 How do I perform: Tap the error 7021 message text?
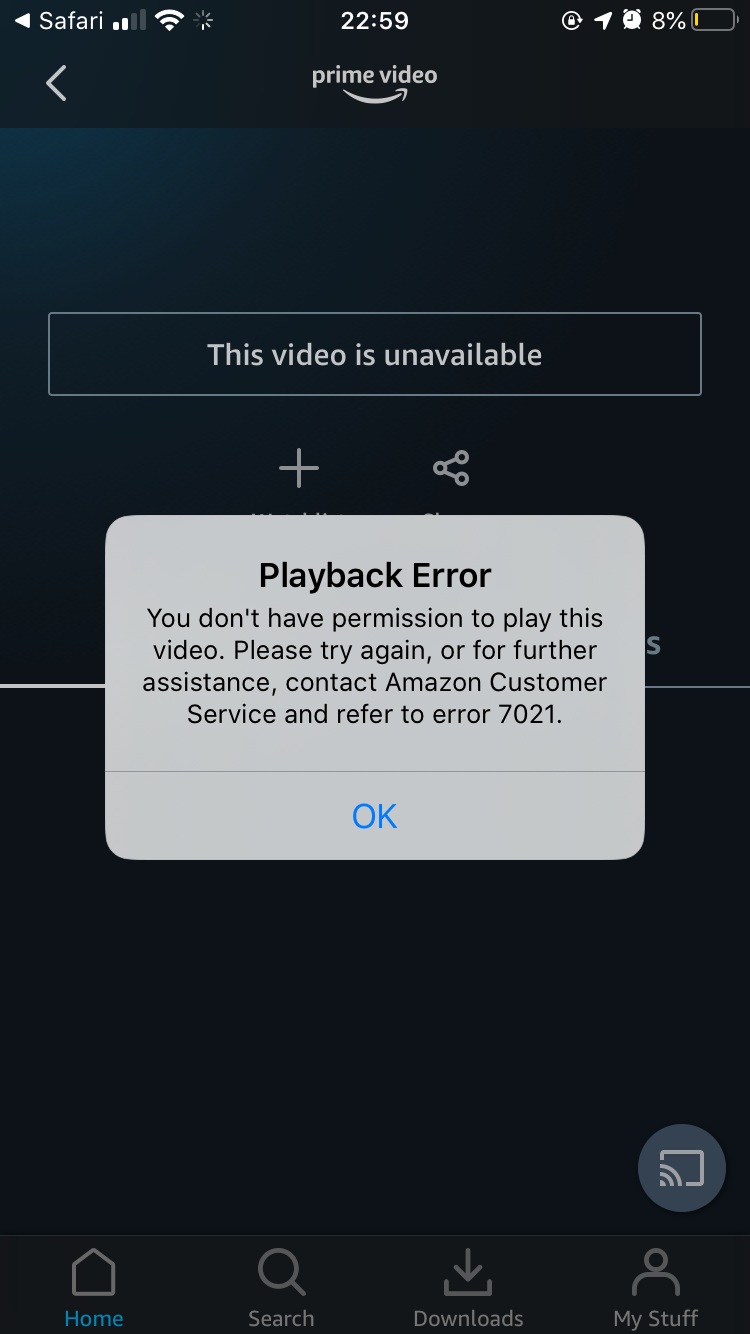(x=375, y=666)
